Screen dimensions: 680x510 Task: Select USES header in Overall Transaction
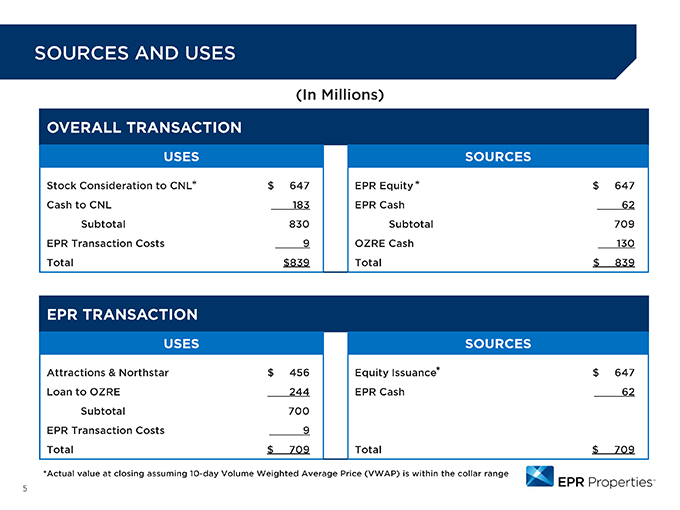pyautogui.click(x=181, y=157)
